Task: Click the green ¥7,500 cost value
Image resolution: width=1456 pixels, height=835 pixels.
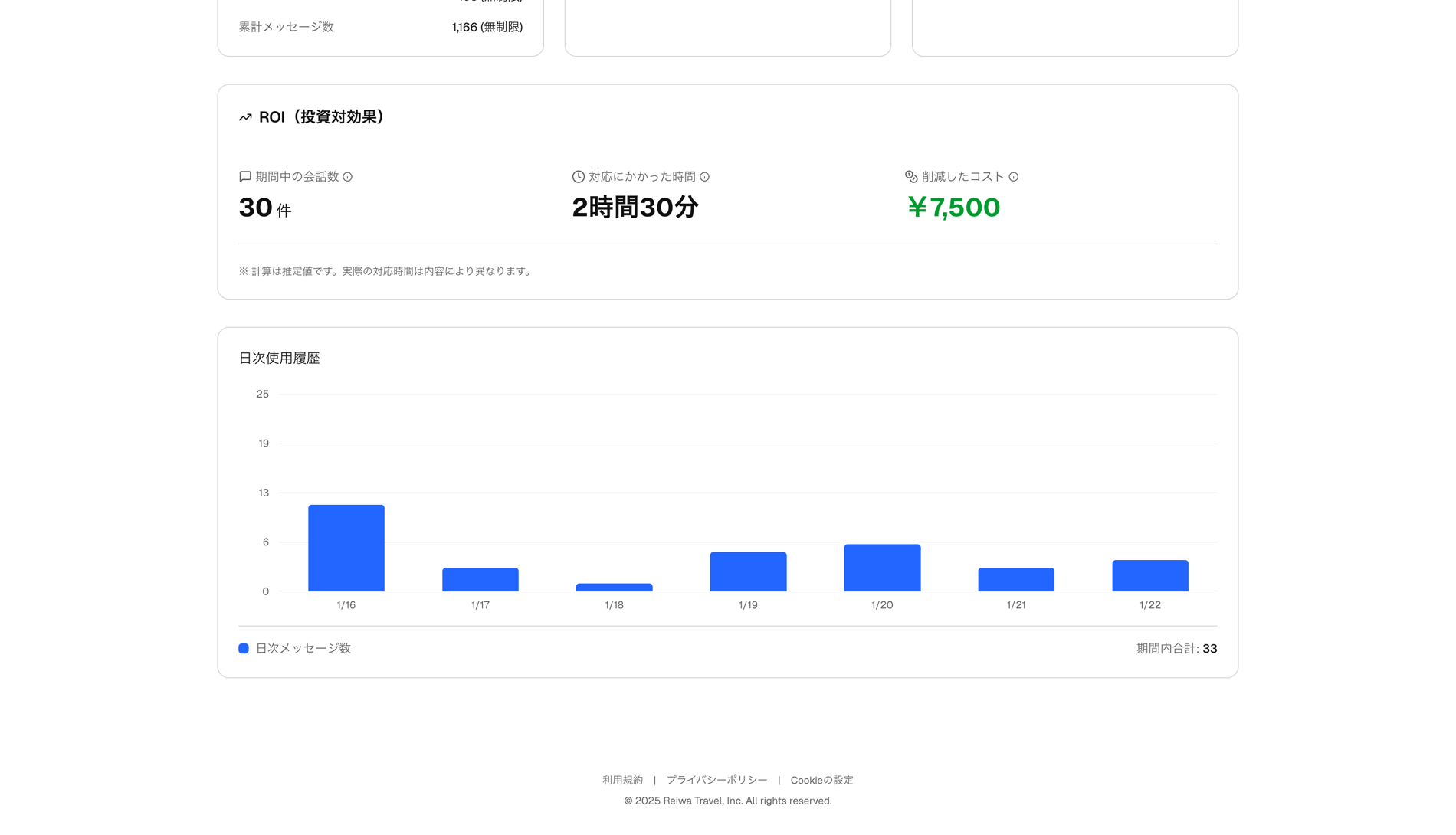Action: 953,208
